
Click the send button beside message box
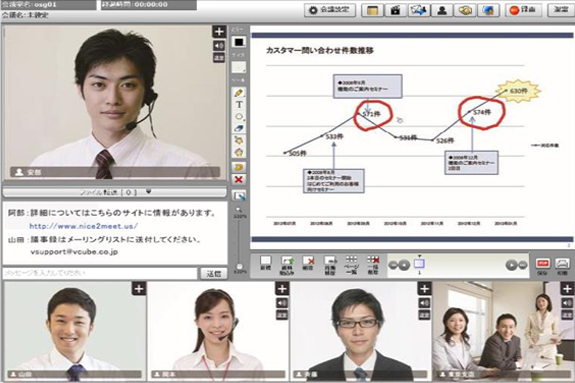213,273
